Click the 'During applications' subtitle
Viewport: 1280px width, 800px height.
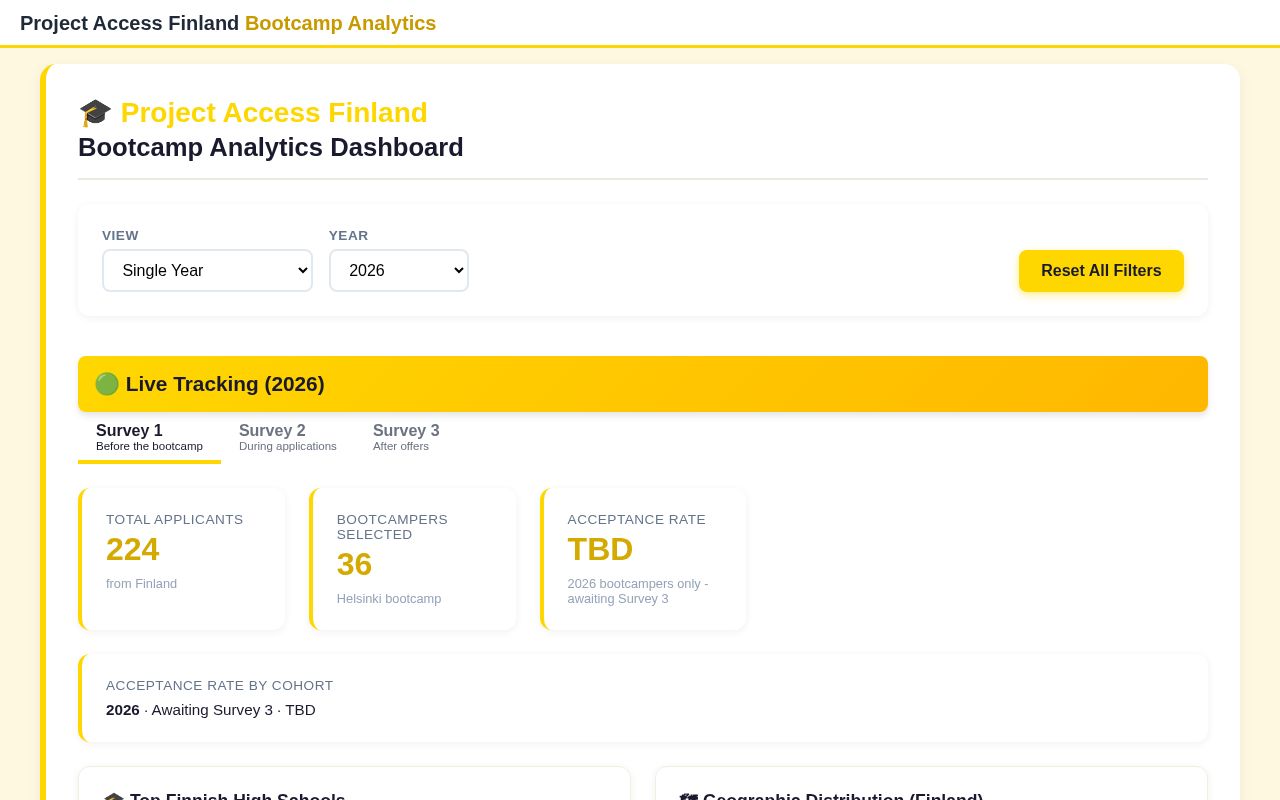click(x=288, y=446)
